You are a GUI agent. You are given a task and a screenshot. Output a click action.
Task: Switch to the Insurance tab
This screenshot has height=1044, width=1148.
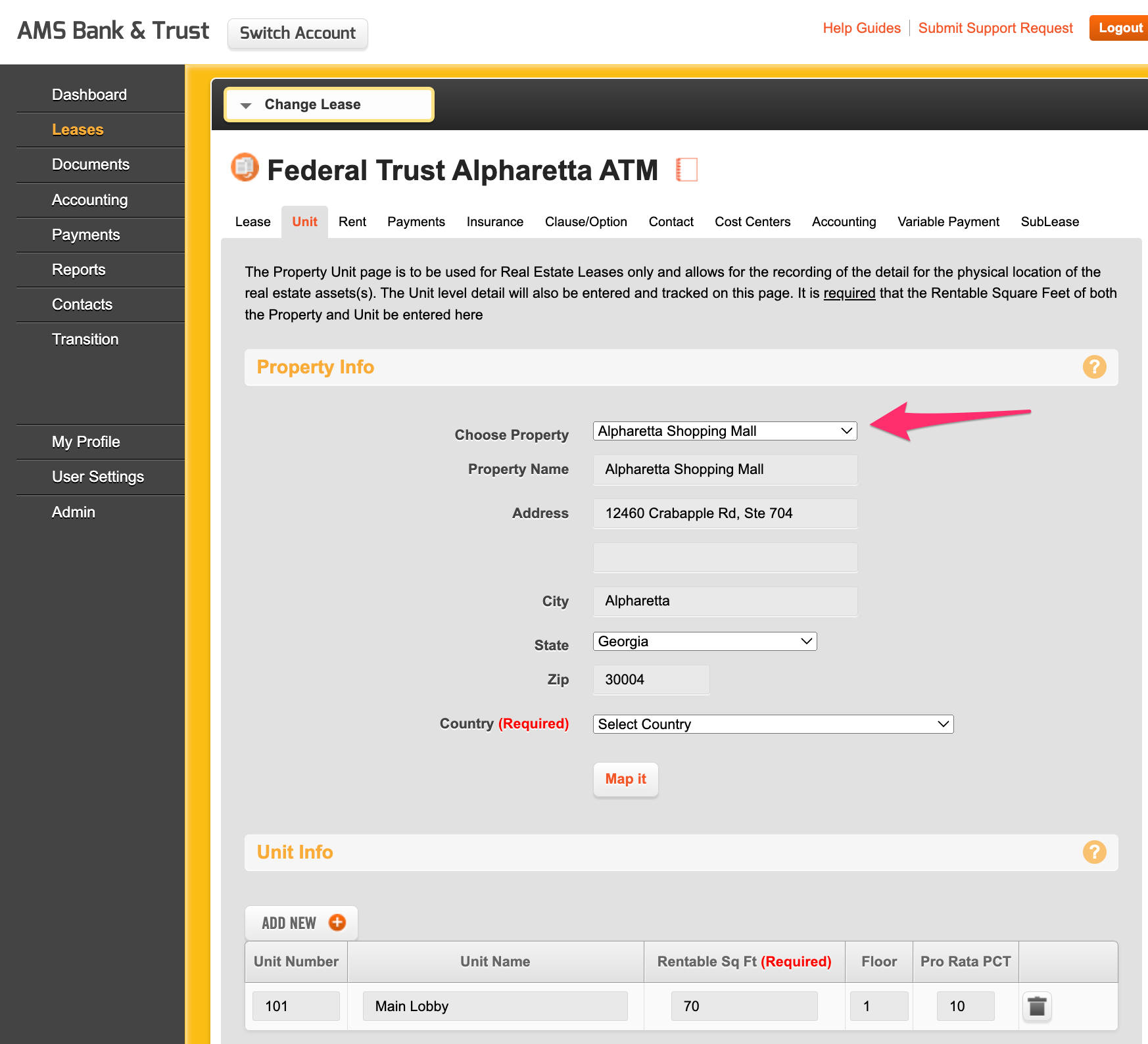point(494,222)
